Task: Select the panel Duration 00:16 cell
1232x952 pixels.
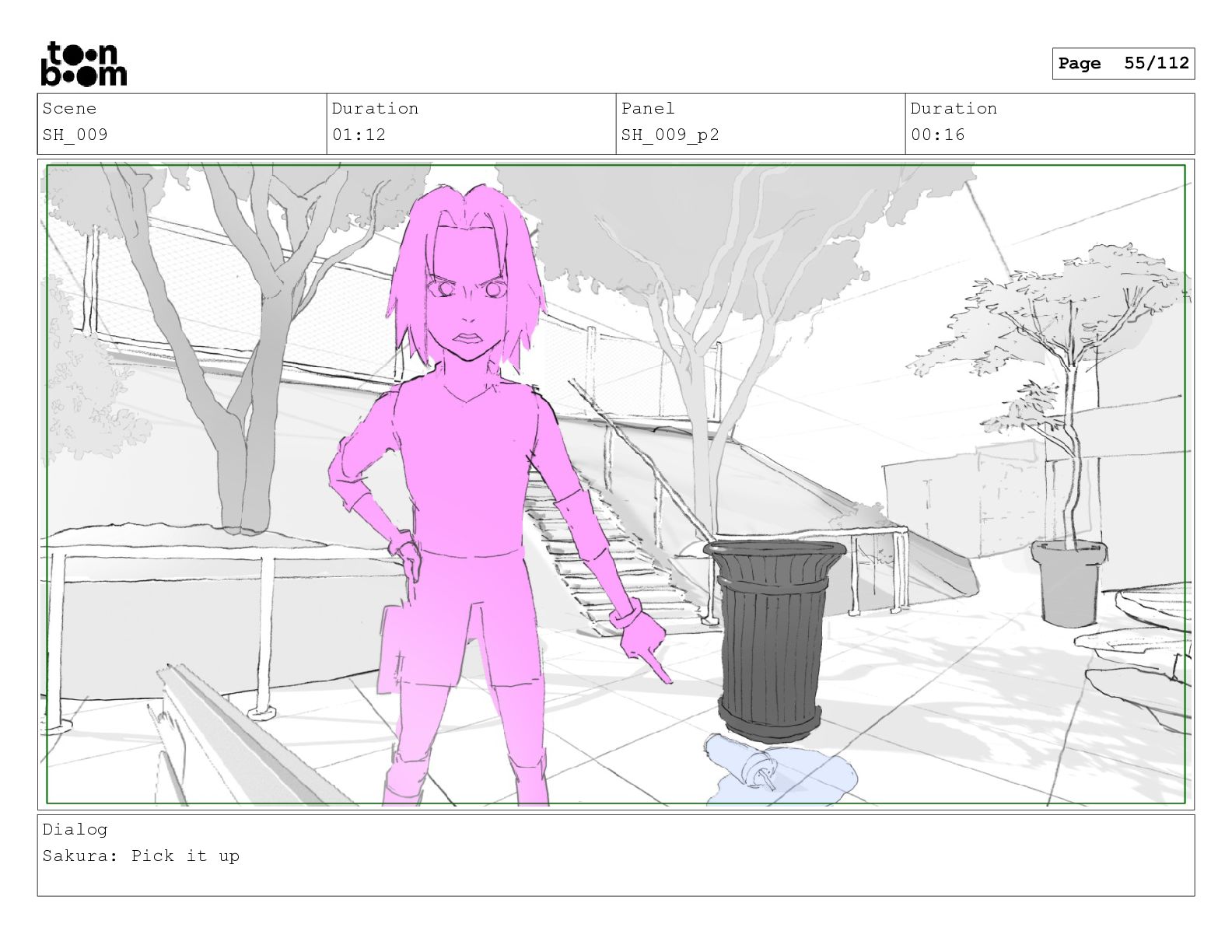Action: (x=1050, y=124)
